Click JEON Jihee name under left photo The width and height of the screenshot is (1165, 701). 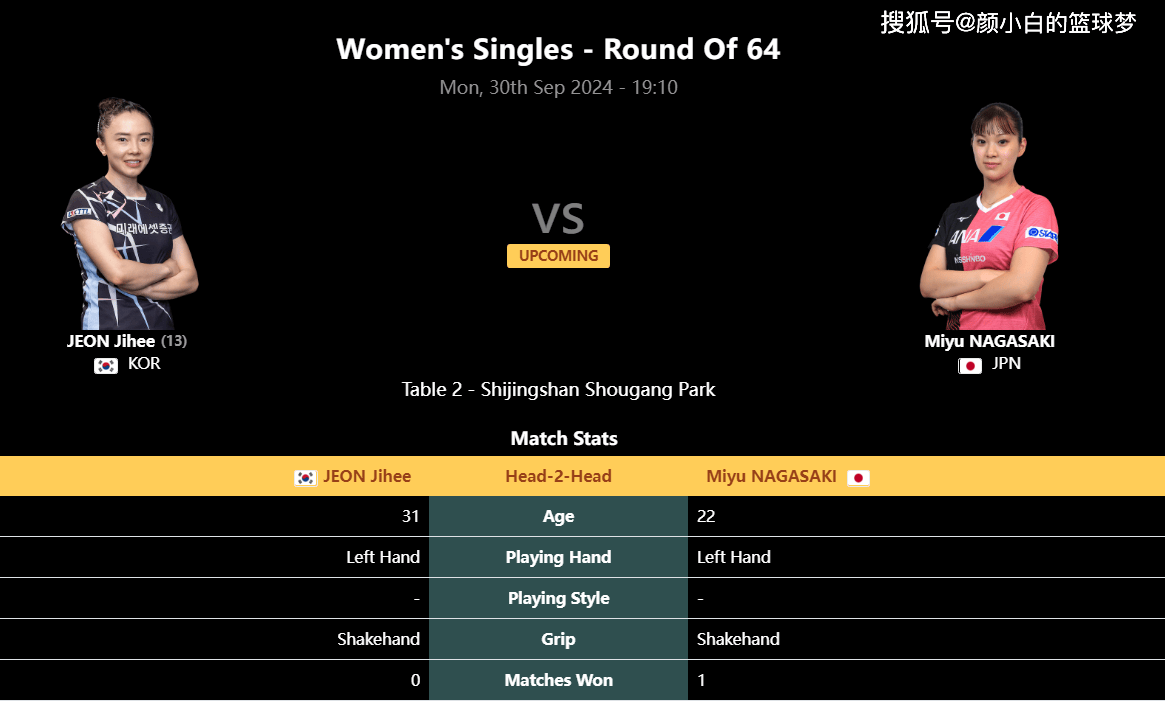click(x=111, y=341)
